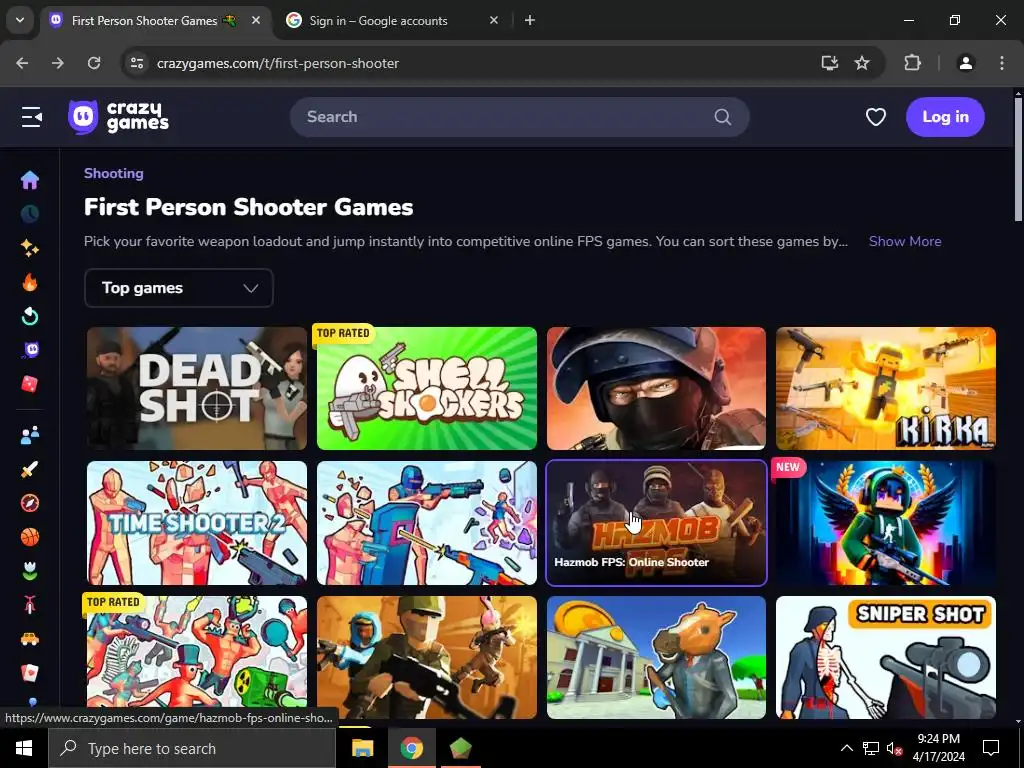The height and width of the screenshot is (768, 1024).
Task: Open Recently played clock icon
Action: tap(29, 214)
